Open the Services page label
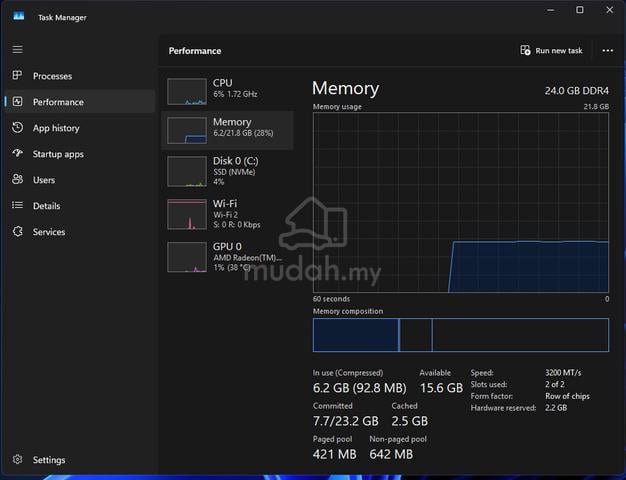 pos(49,232)
